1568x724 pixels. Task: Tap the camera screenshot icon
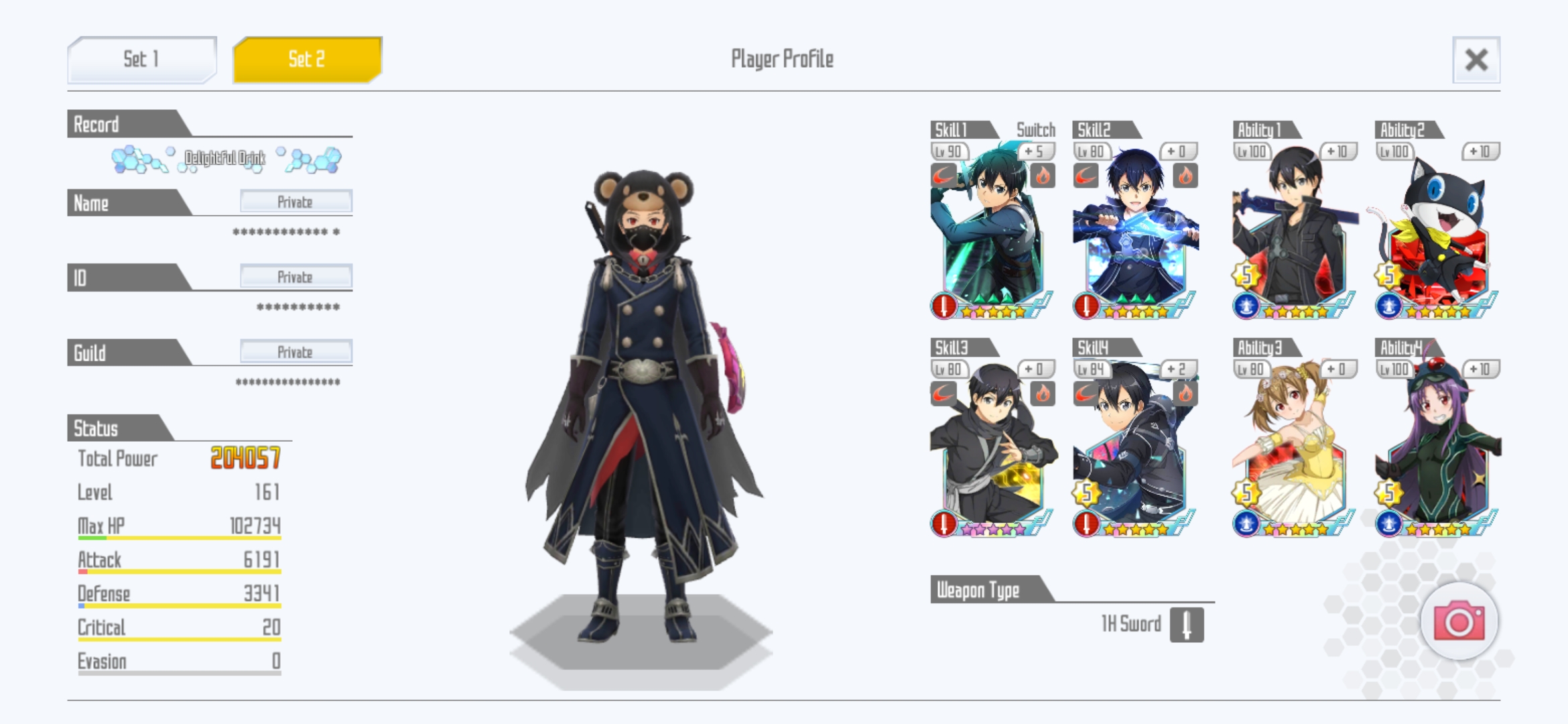(1459, 621)
